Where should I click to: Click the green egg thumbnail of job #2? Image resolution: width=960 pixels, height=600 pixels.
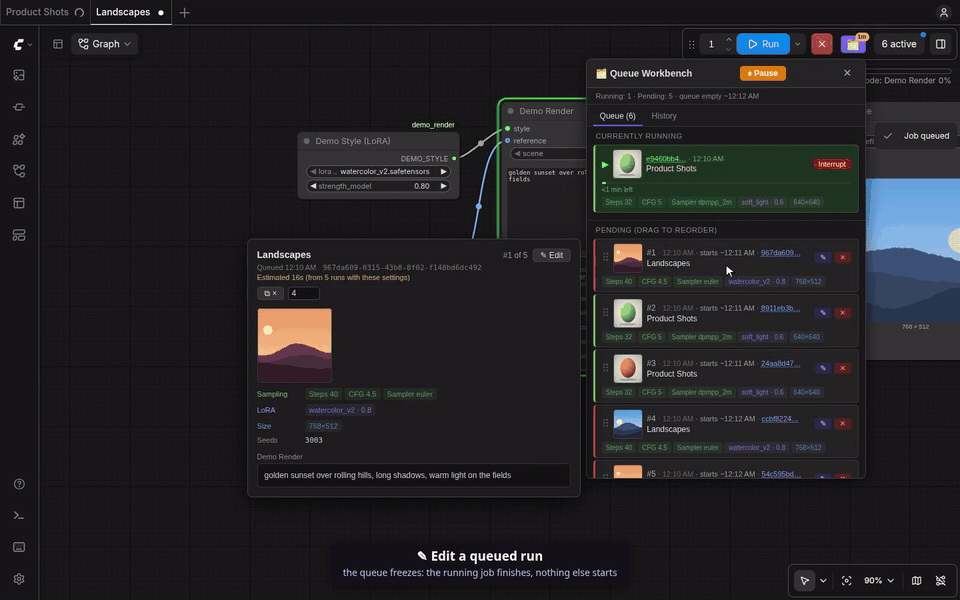point(628,313)
